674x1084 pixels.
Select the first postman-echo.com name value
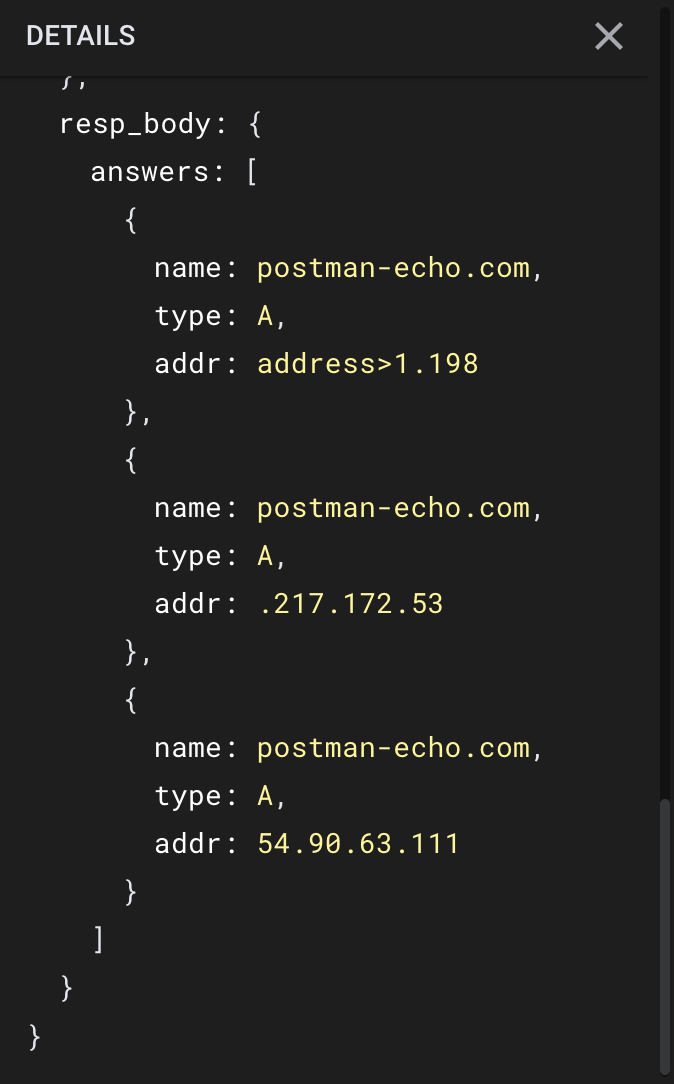coord(394,267)
